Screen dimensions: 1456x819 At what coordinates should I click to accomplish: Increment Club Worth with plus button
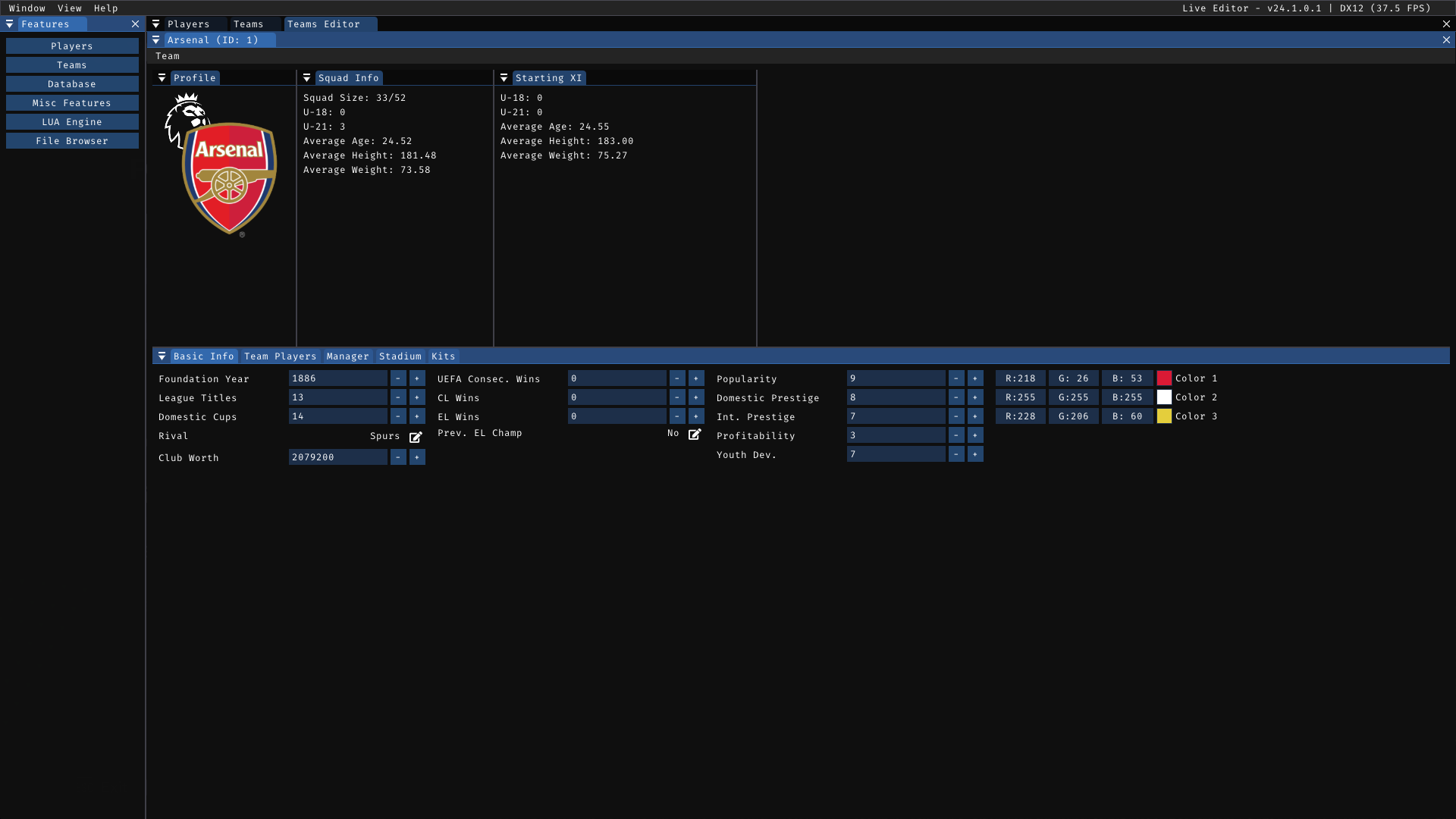coord(417,457)
